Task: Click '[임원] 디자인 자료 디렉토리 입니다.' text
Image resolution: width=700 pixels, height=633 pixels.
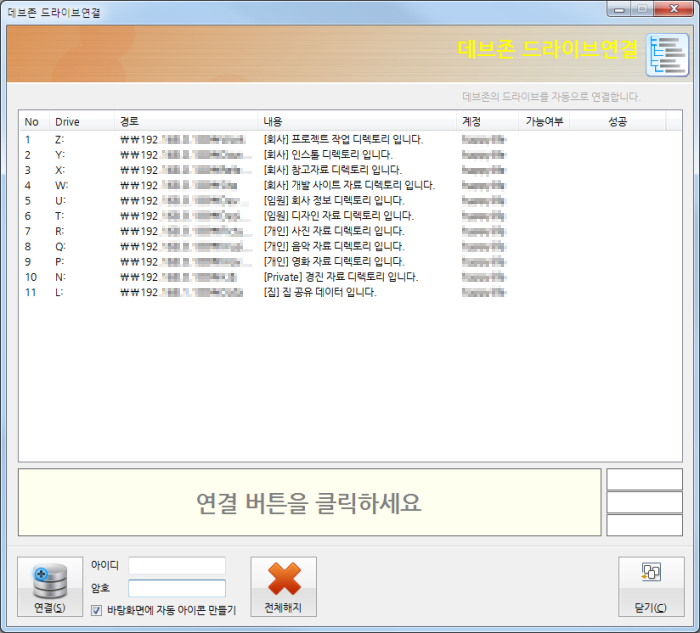Action: (x=338, y=216)
